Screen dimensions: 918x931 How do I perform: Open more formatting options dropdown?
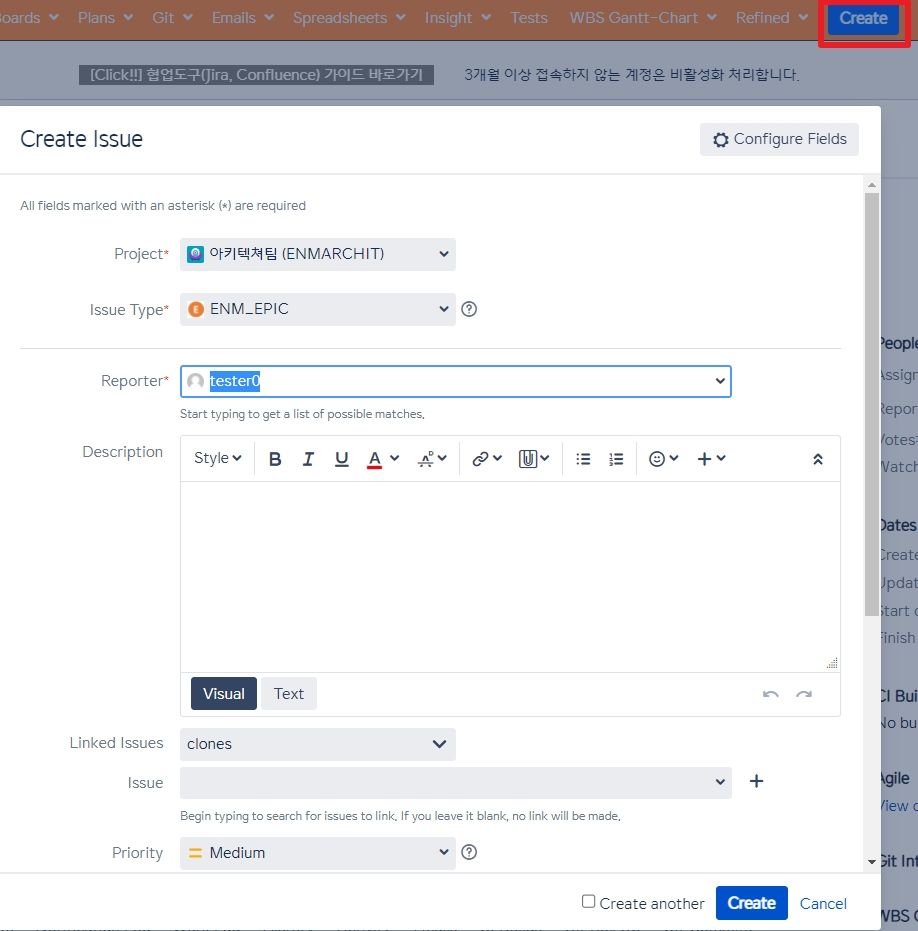pos(432,459)
